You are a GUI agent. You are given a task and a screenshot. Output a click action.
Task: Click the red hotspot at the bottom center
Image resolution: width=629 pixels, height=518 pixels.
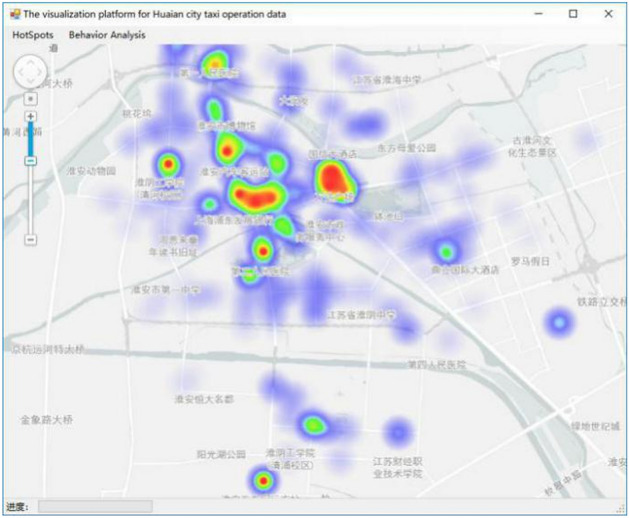(x=263, y=482)
